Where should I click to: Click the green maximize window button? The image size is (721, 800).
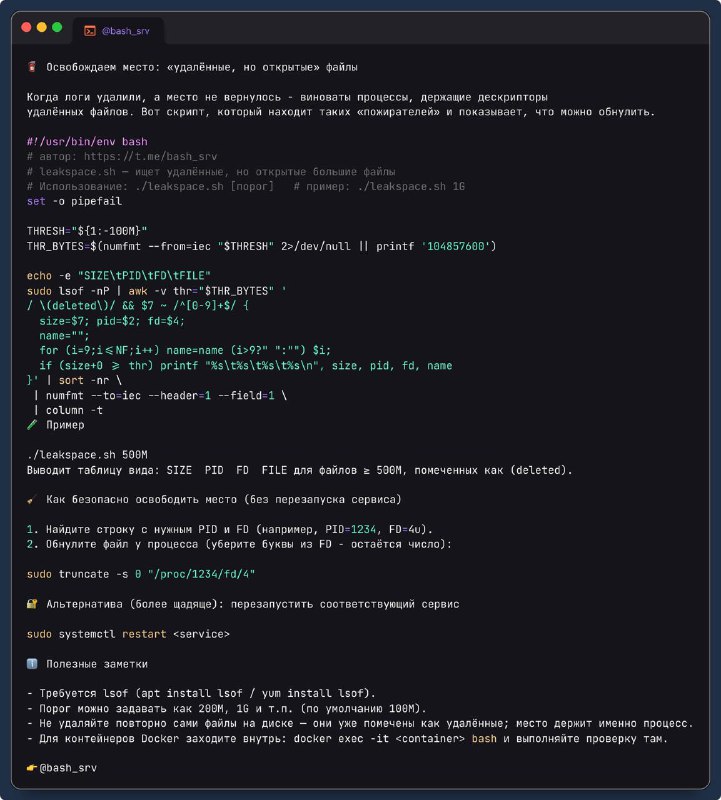click(x=57, y=27)
